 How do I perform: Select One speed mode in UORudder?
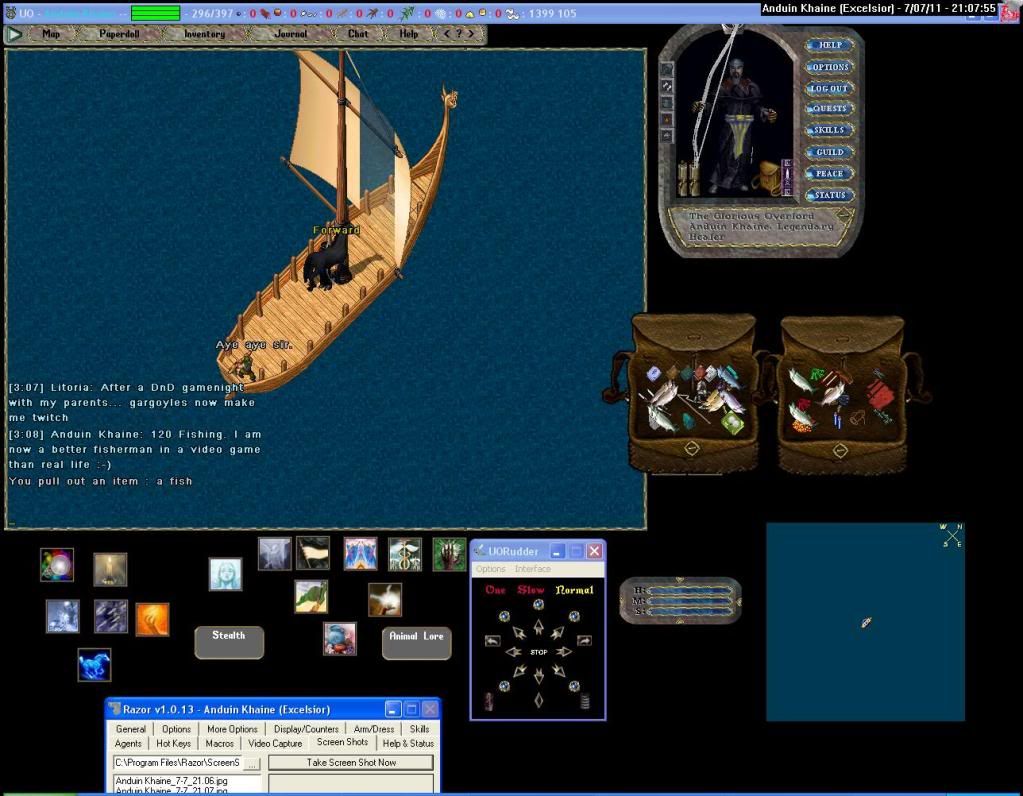(x=495, y=590)
